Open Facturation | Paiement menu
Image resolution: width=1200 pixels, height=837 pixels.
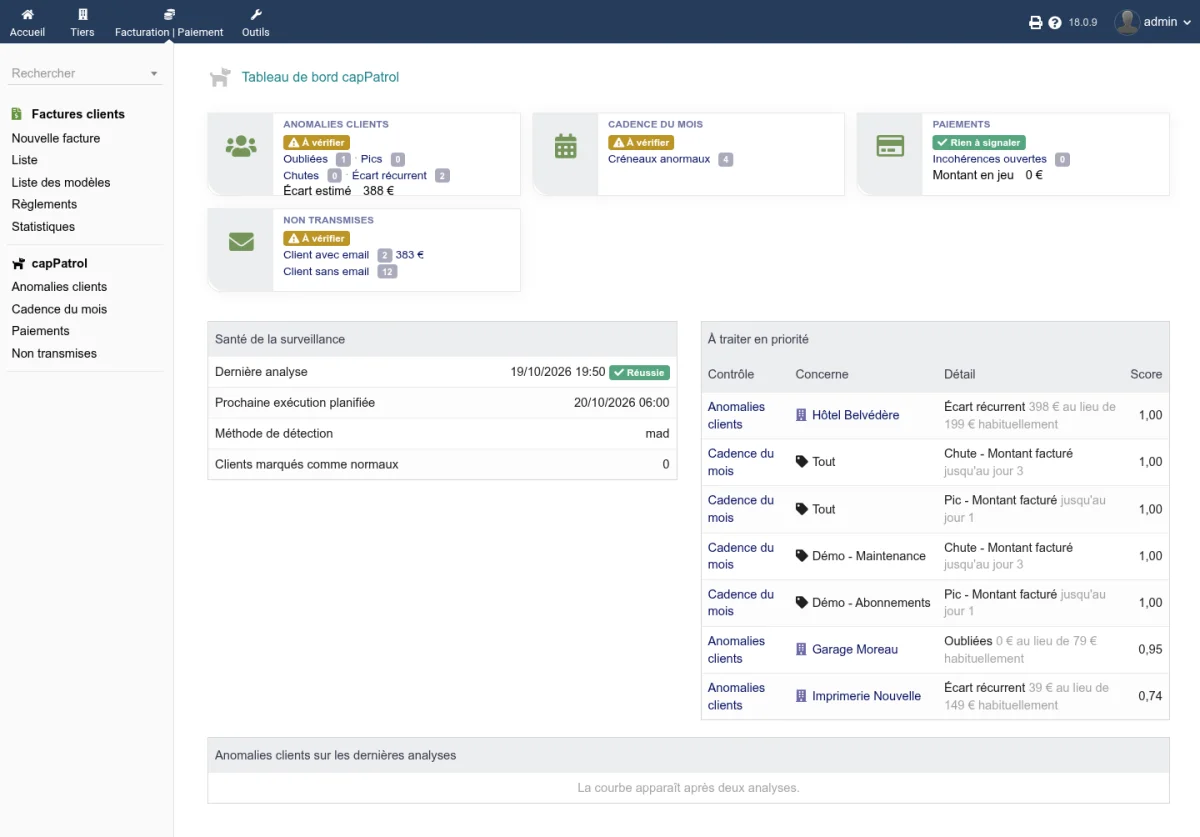[169, 22]
